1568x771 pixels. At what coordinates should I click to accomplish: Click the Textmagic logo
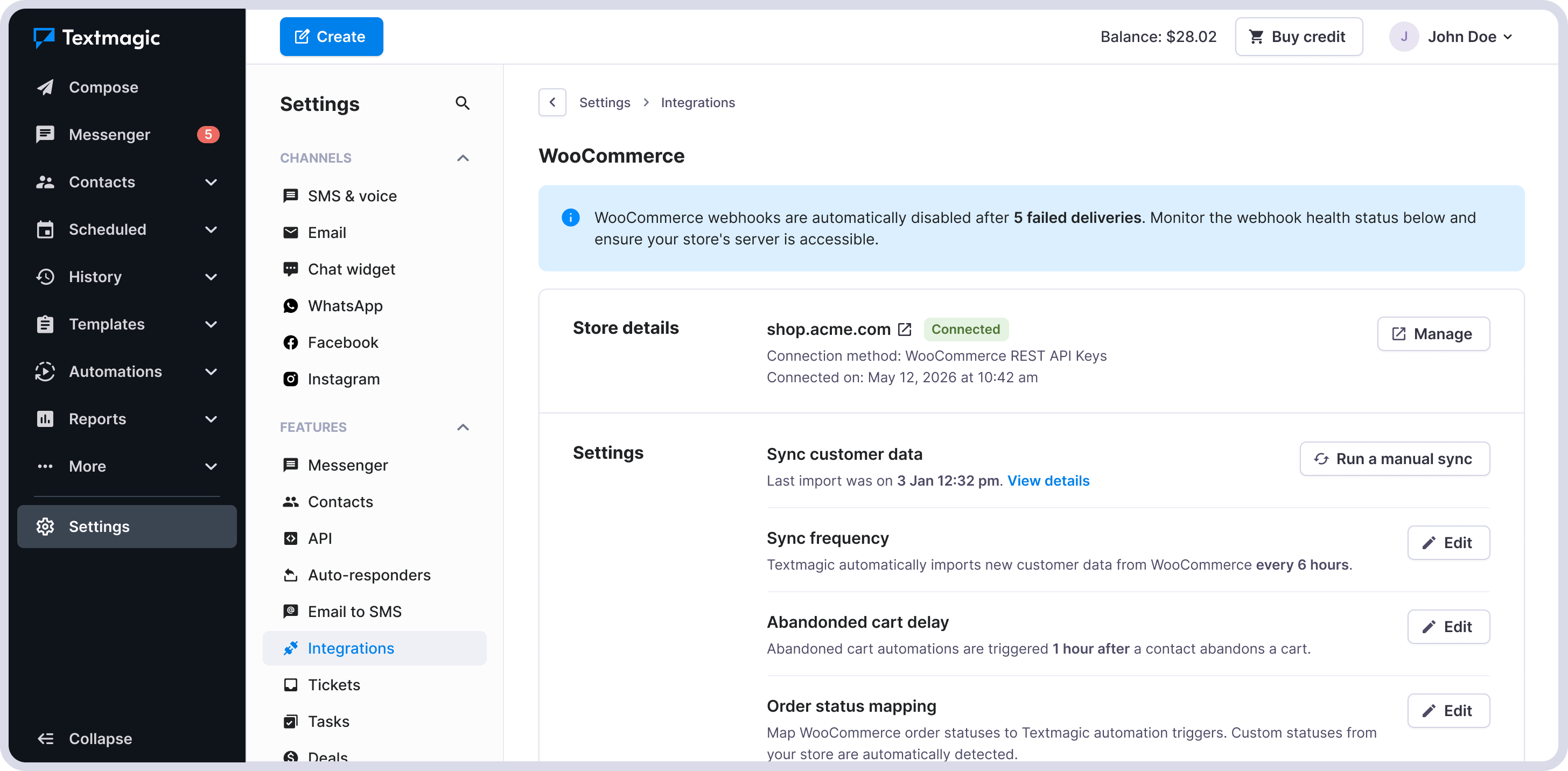click(97, 38)
